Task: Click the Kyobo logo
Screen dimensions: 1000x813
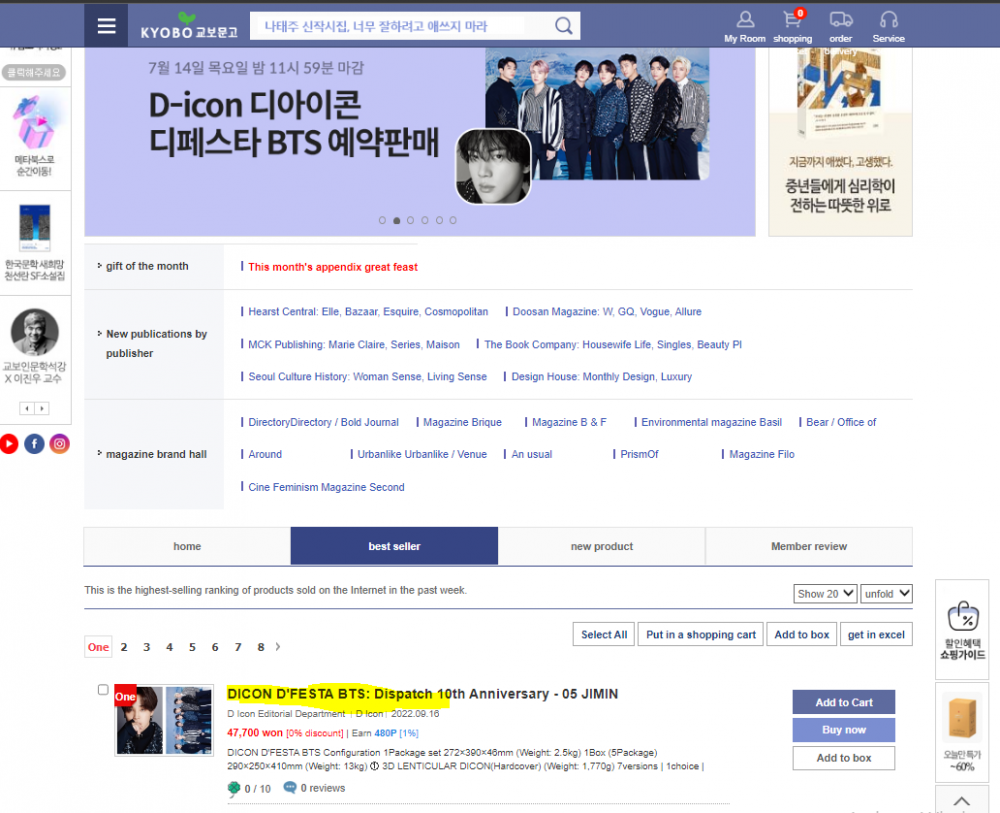Action: click(x=189, y=26)
